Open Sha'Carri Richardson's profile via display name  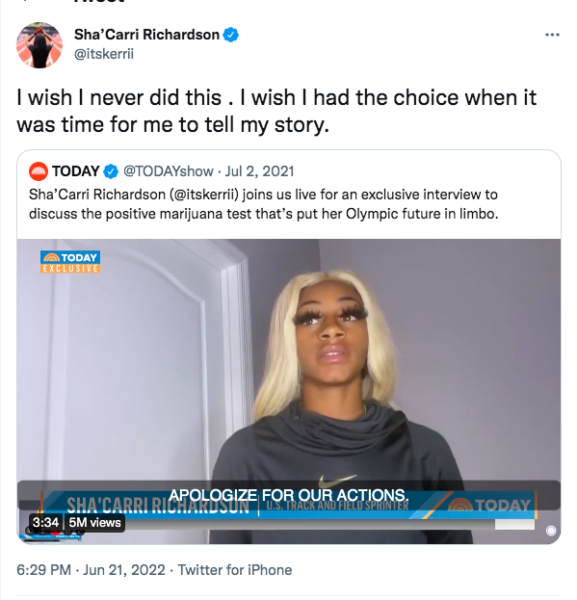pyautogui.click(x=147, y=35)
